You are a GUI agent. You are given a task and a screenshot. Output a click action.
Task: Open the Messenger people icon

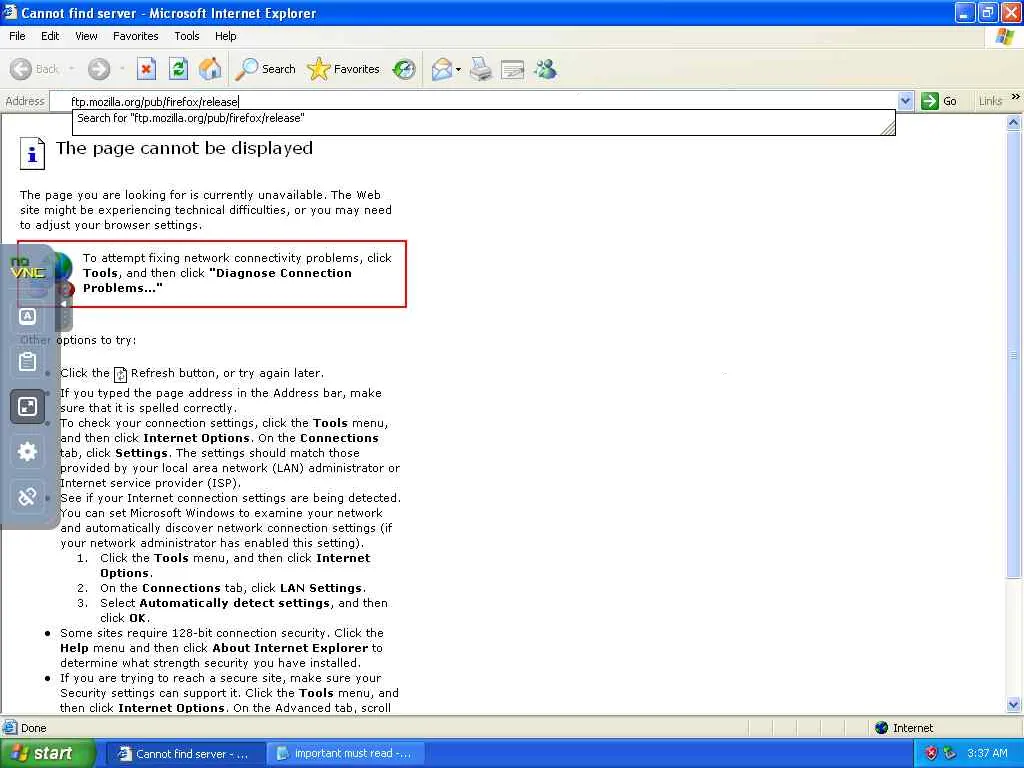[545, 69]
